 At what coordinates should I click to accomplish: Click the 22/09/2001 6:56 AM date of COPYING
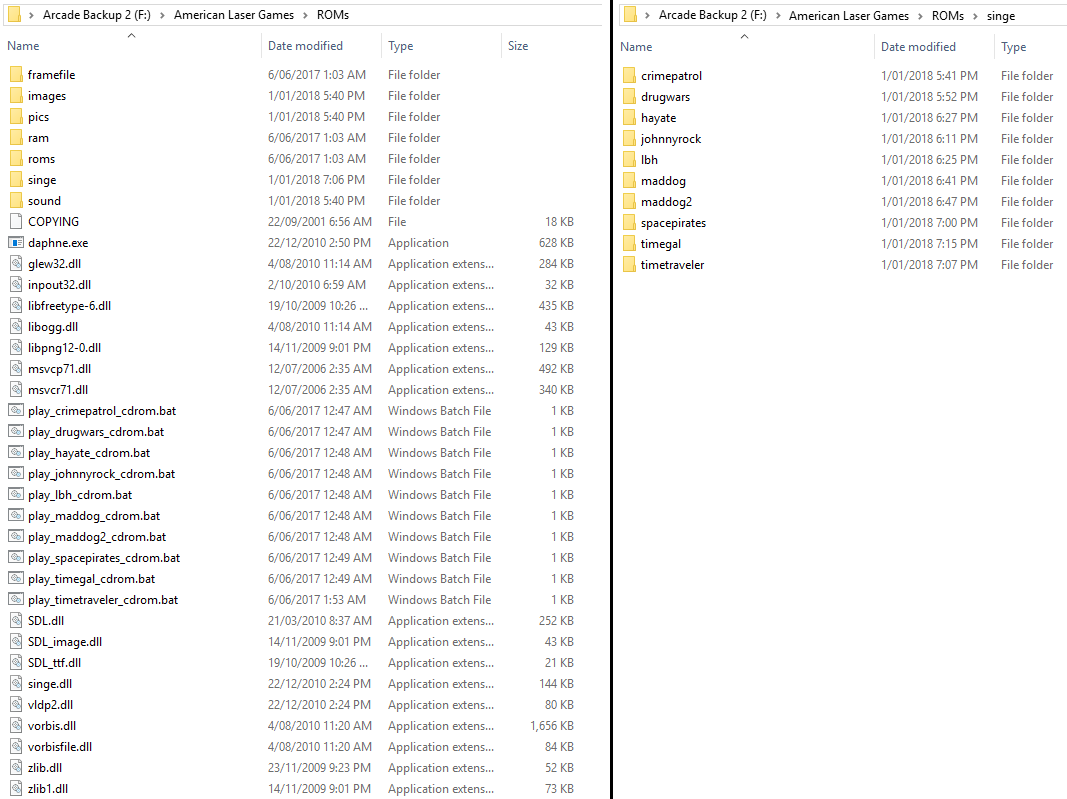tap(320, 221)
